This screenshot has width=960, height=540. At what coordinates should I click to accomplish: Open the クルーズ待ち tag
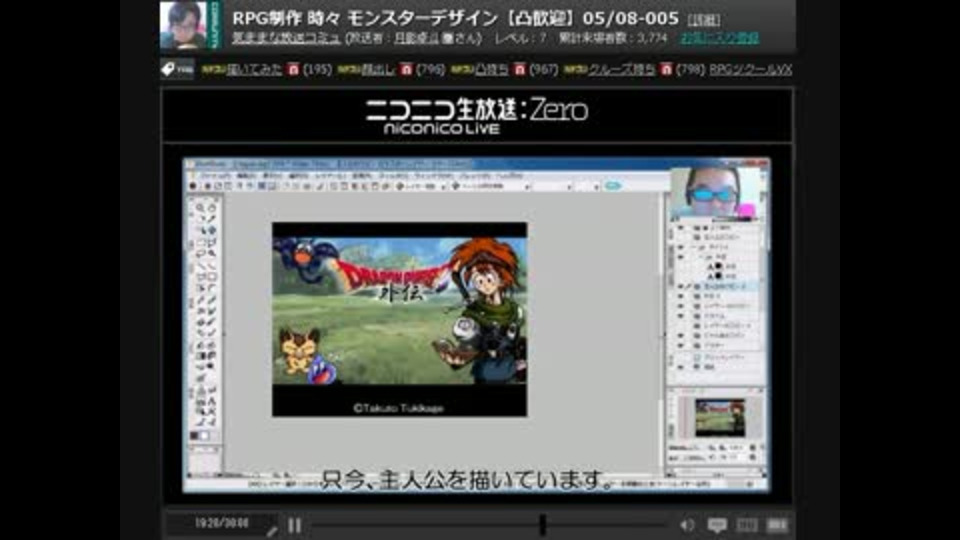tap(621, 70)
